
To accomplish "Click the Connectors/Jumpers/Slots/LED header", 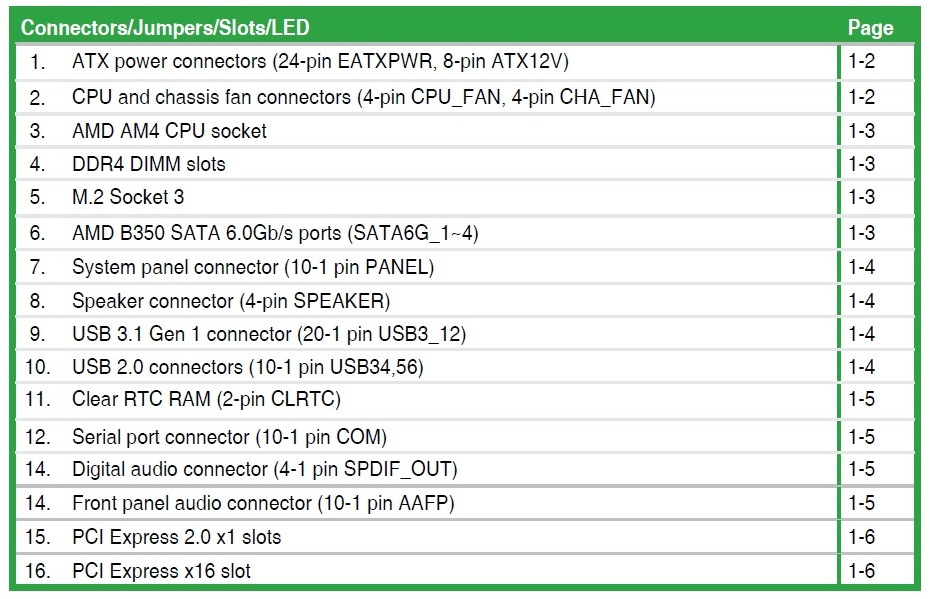I will click(165, 27).
